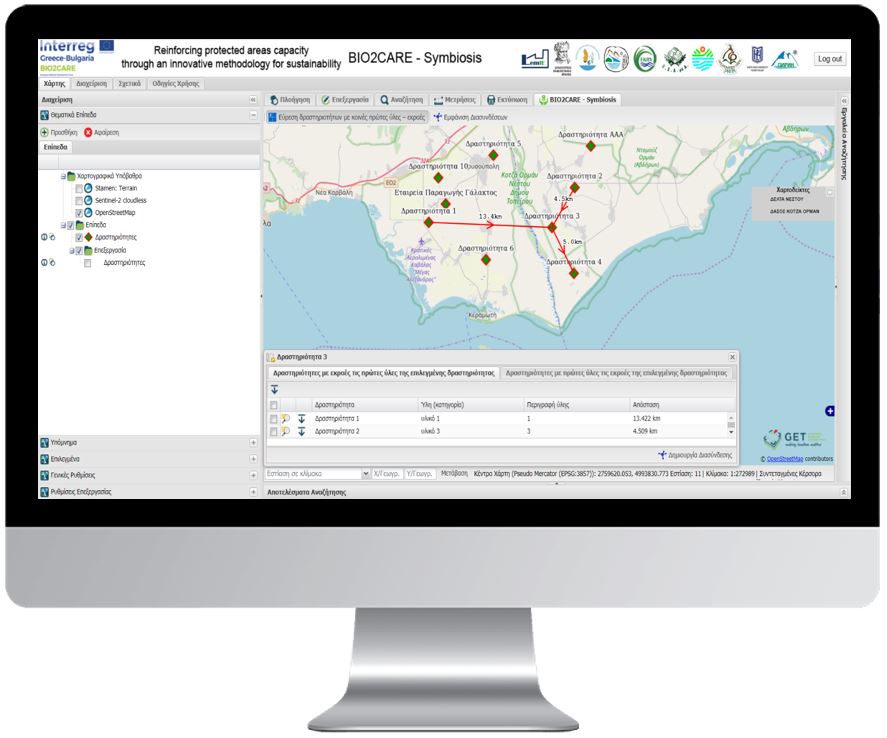Click the Χαρτογραφικό Υπόβαθρο folder icon
887x738 pixels.
point(71,176)
